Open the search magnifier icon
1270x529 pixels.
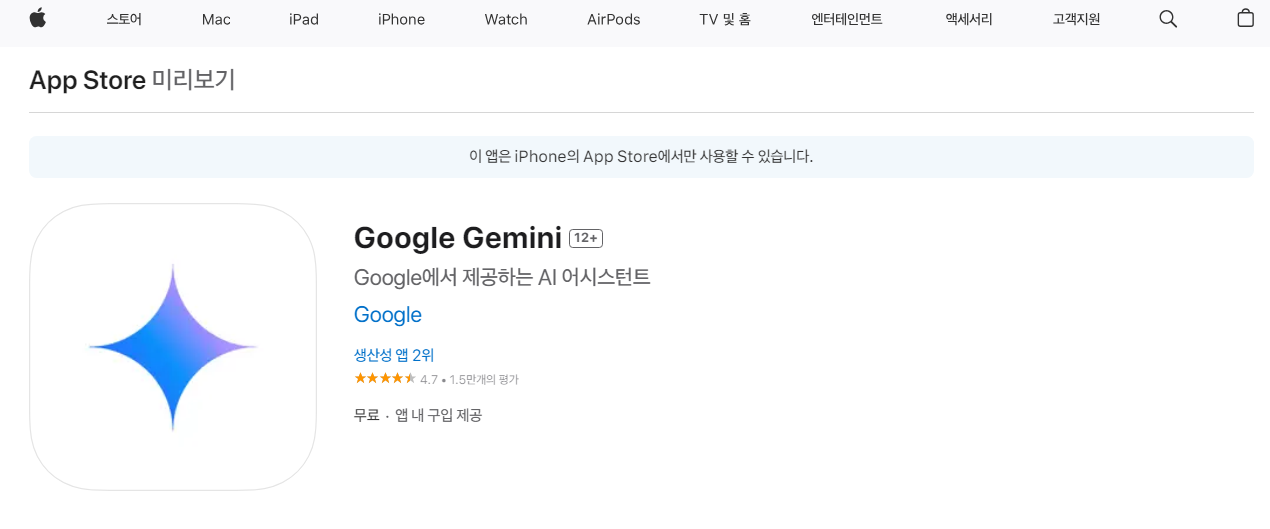(x=1168, y=19)
